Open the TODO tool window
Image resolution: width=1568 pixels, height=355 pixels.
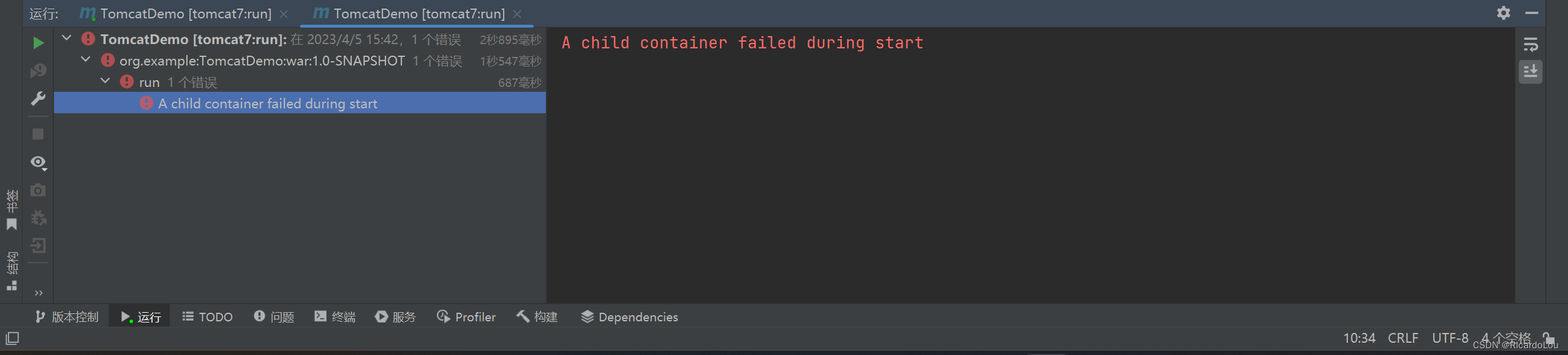[x=207, y=316]
